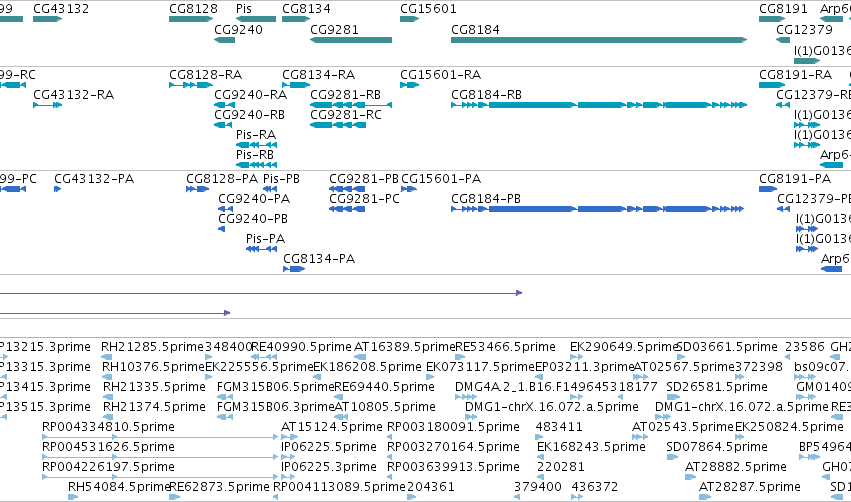Select EST RE53466.5prime

pos(460,357)
